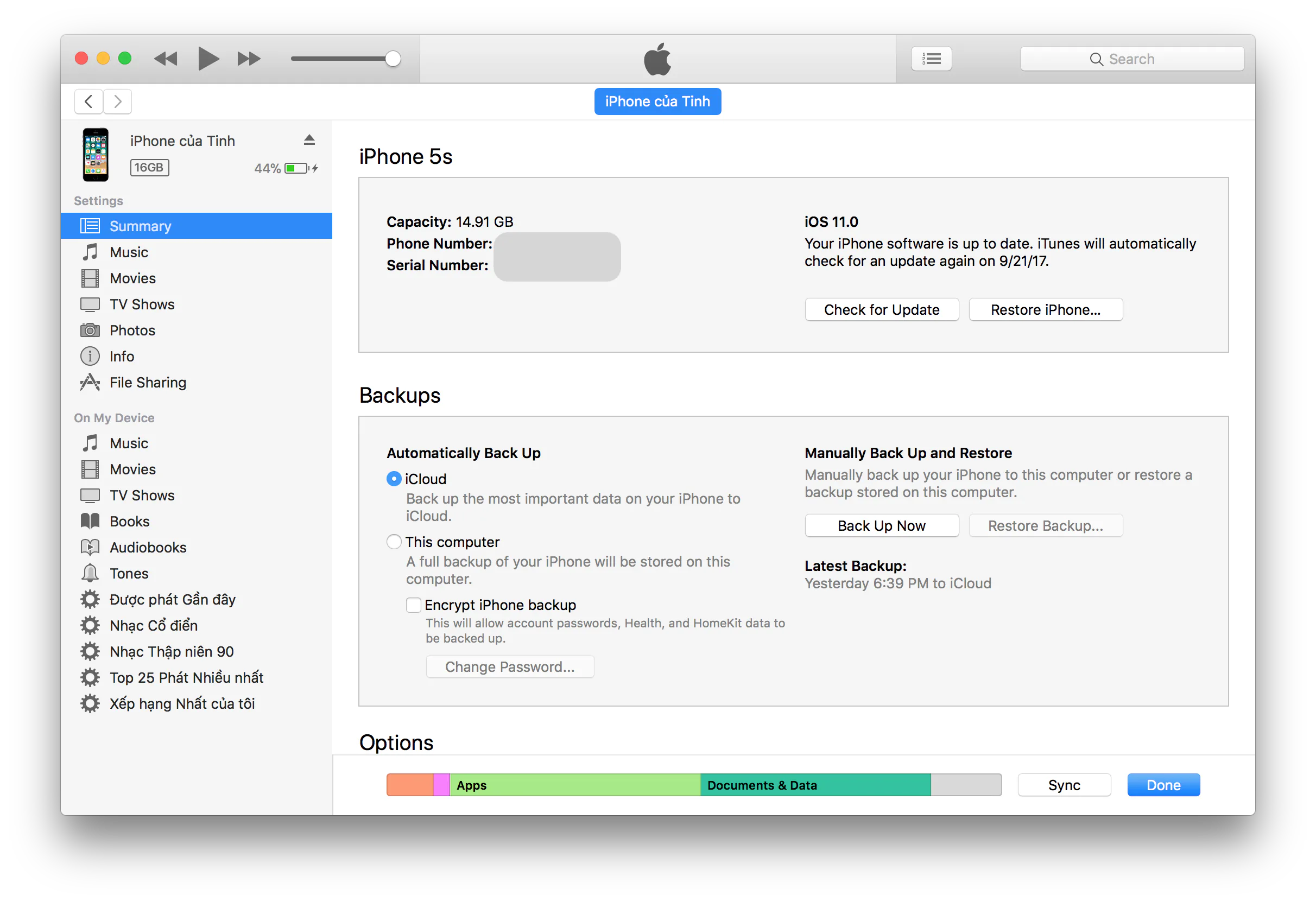Click Check for Update button
Image resolution: width=1316 pixels, height=902 pixels.
point(882,310)
